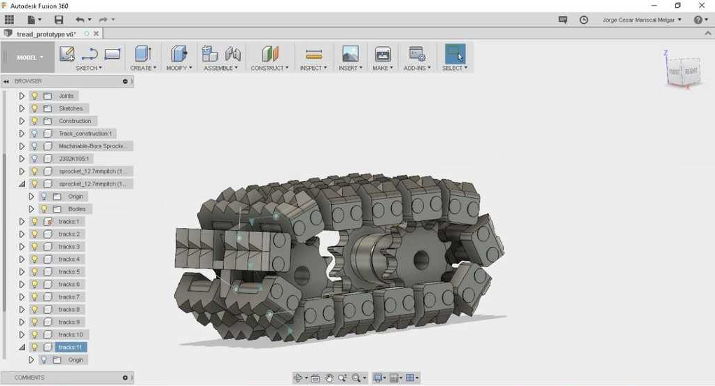
Task: Select the tracks:10 tree item
Action: 71,335
